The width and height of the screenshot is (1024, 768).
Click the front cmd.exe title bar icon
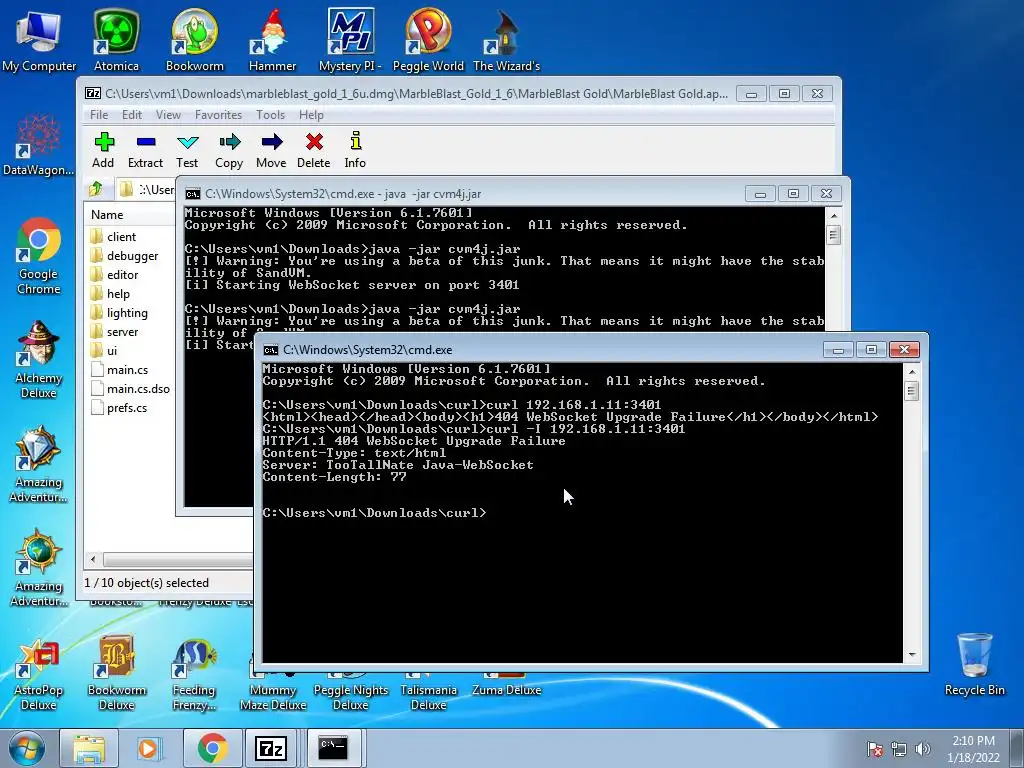click(270, 350)
